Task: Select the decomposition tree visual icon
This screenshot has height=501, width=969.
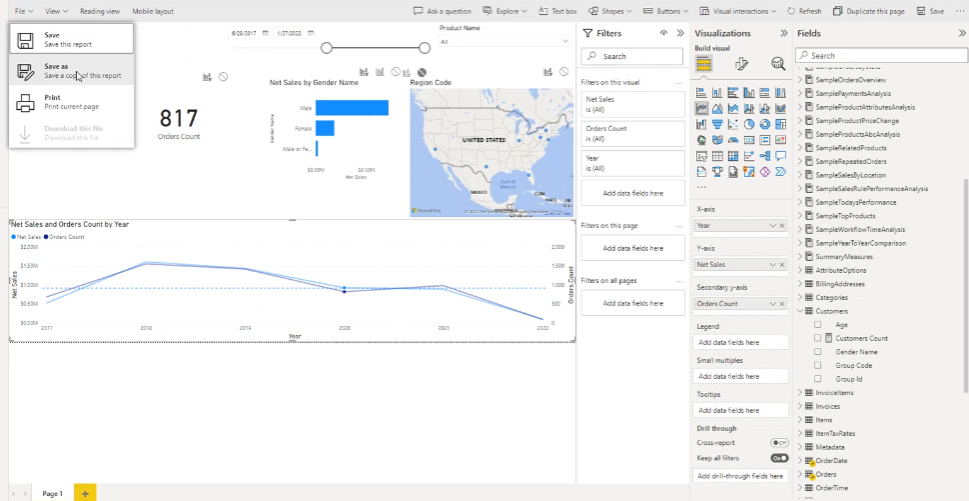Action: 765,156
